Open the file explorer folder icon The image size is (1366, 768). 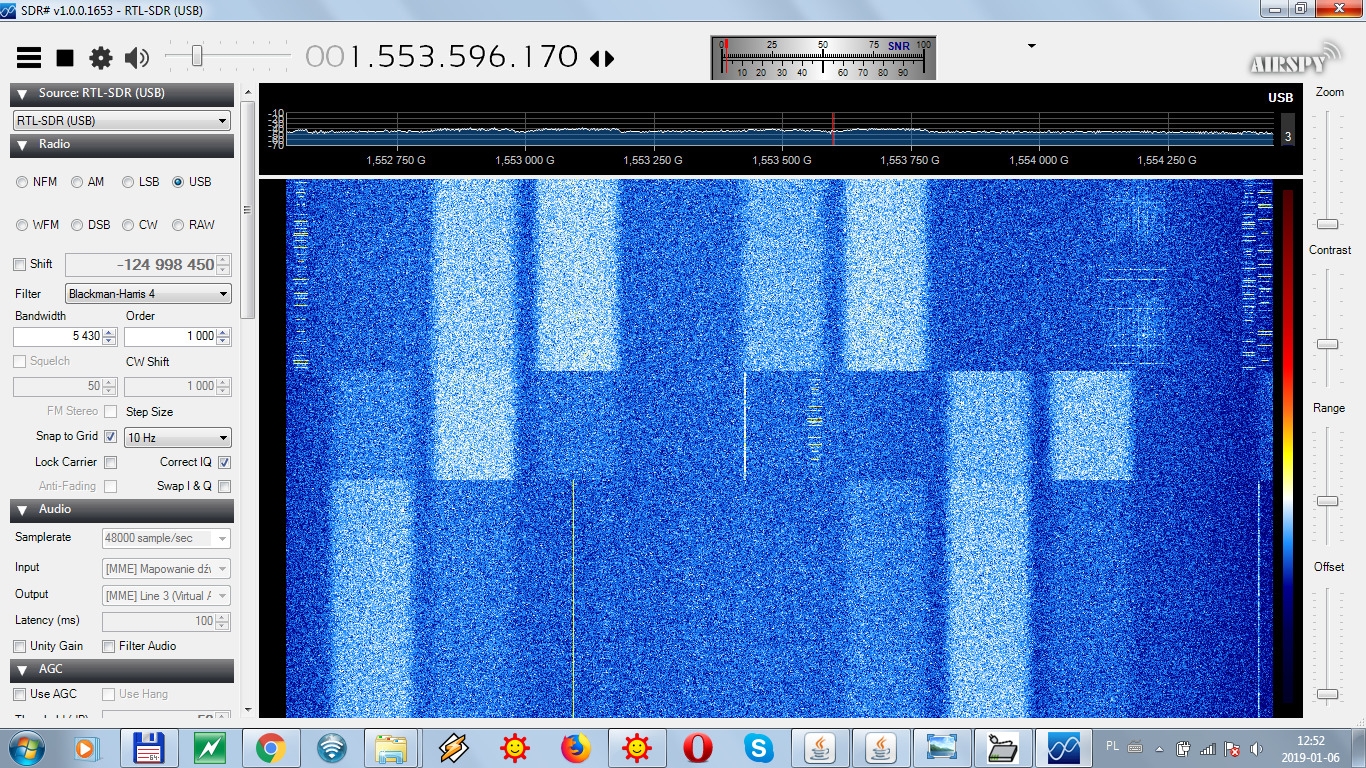point(392,748)
